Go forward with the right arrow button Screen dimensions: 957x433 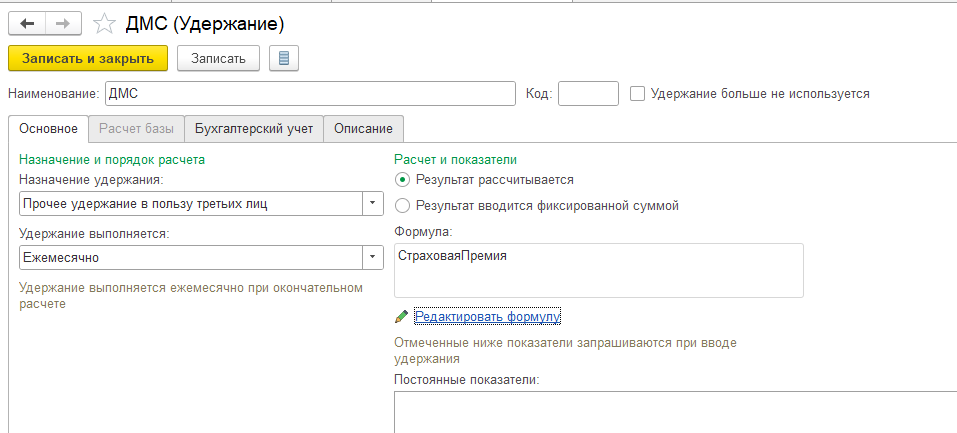pos(63,24)
